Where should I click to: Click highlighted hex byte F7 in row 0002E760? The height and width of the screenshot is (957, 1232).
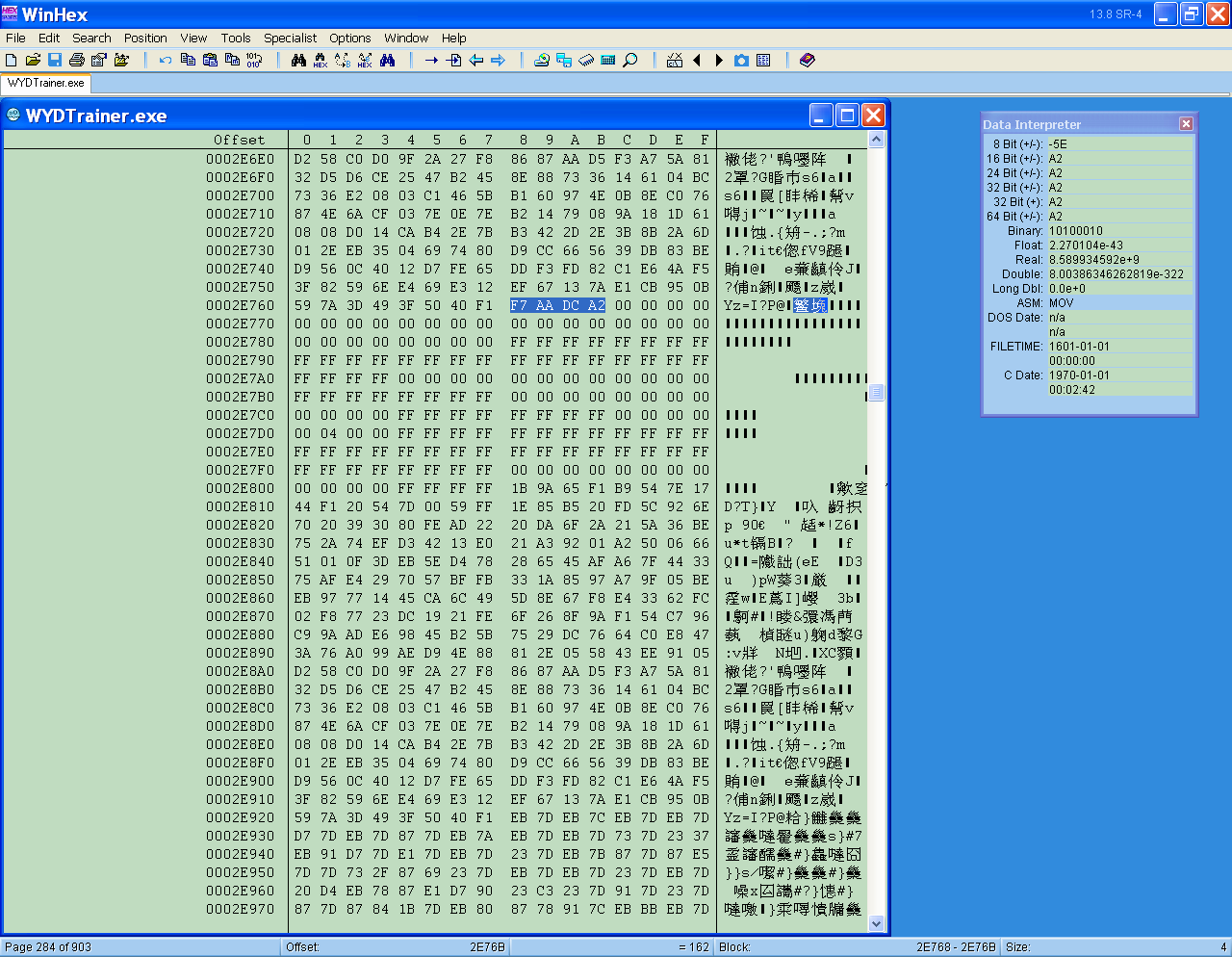(x=519, y=305)
